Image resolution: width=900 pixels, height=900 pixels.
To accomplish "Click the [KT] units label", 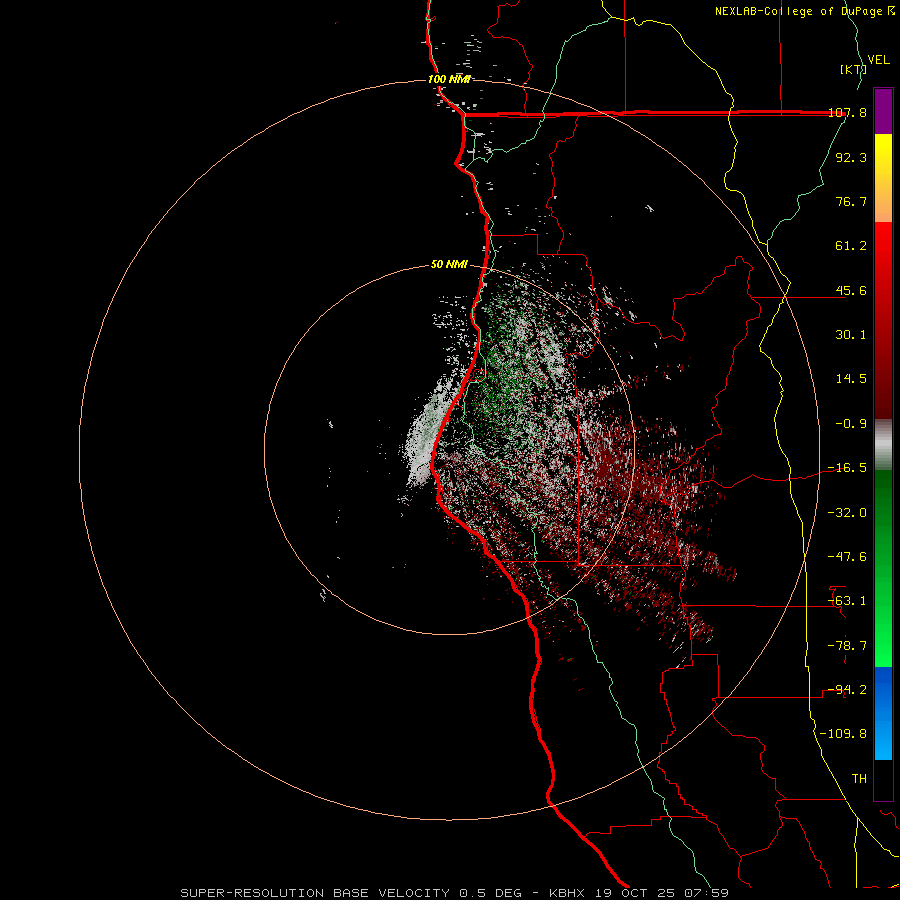I will click(853, 69).
